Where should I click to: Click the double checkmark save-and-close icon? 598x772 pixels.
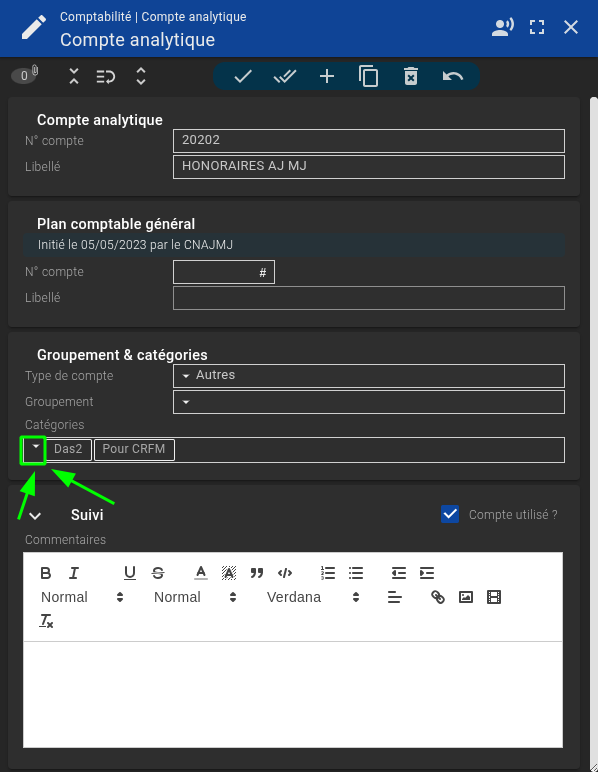pos(285,76)
